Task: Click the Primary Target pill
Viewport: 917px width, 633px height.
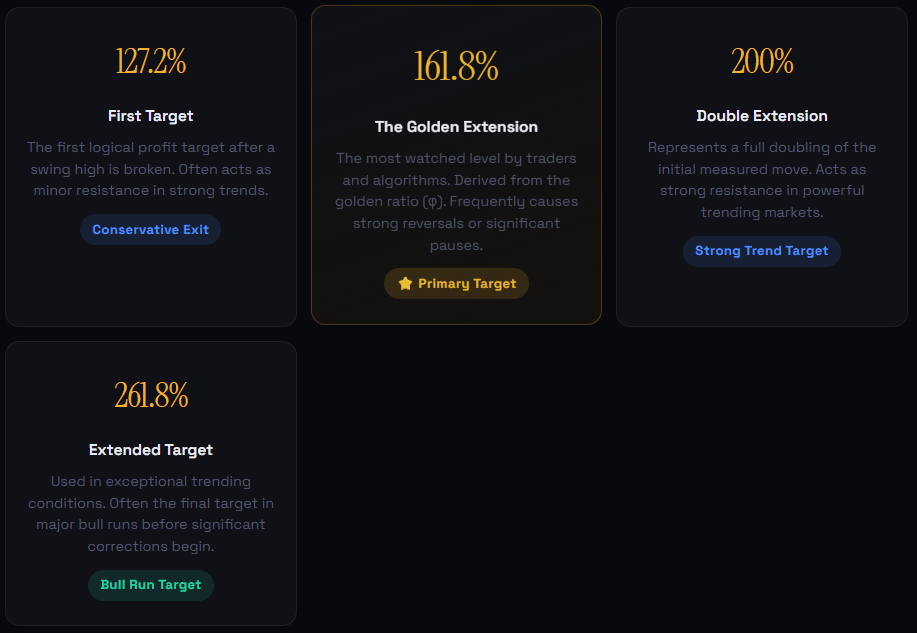Action: click(456, 284)
